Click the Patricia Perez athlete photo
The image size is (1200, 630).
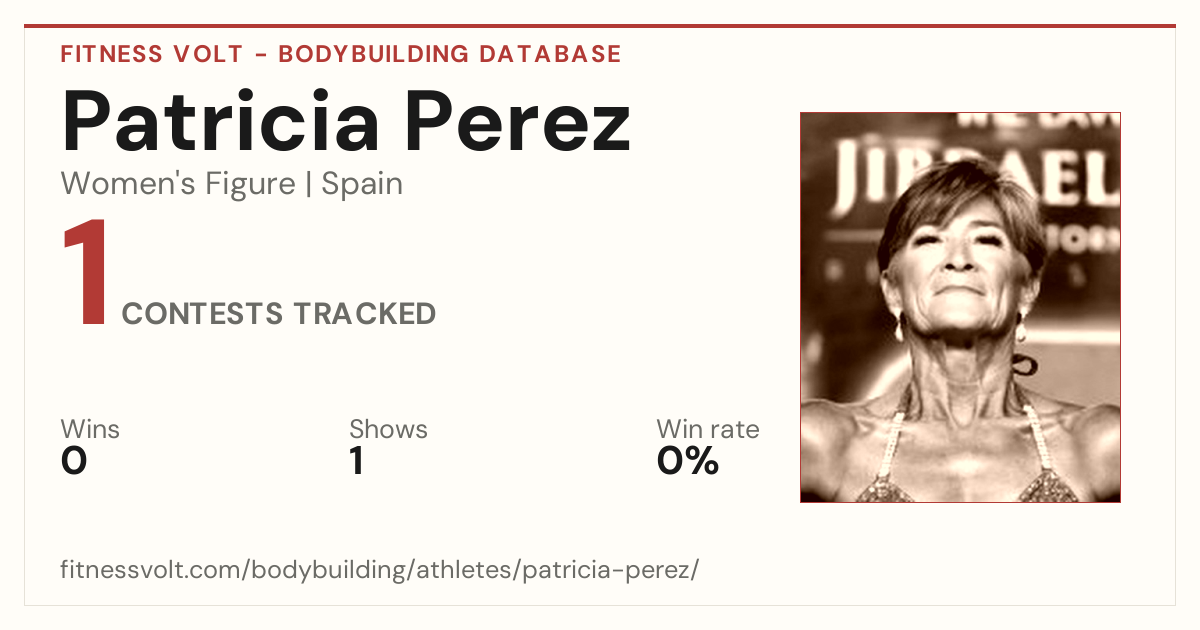coord(960,307)
